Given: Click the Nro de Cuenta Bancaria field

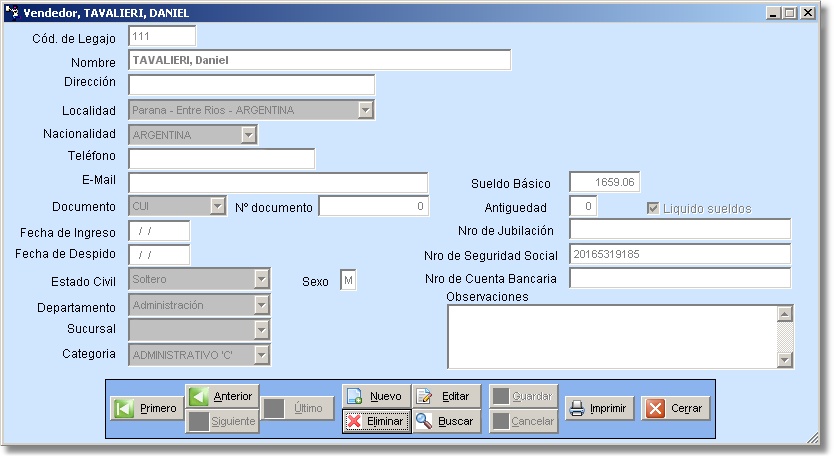Looking at the screenshot, I should [x=679, y=278].
